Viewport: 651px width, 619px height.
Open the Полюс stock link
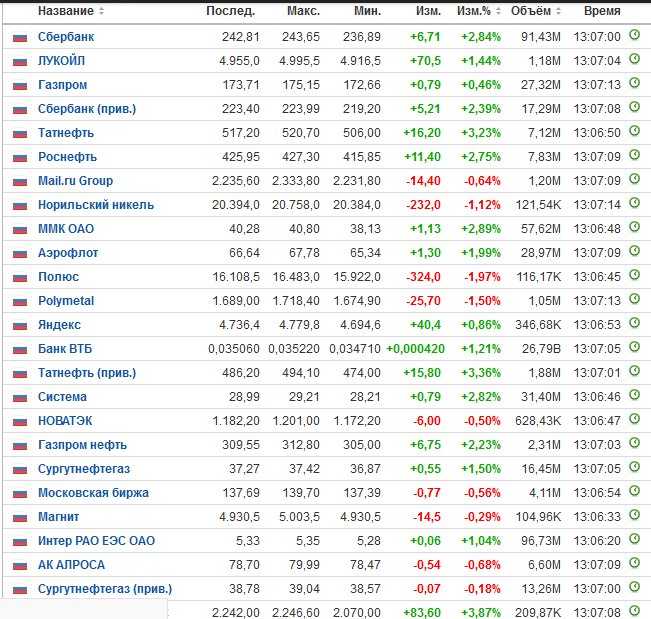(x=59, y=277)
